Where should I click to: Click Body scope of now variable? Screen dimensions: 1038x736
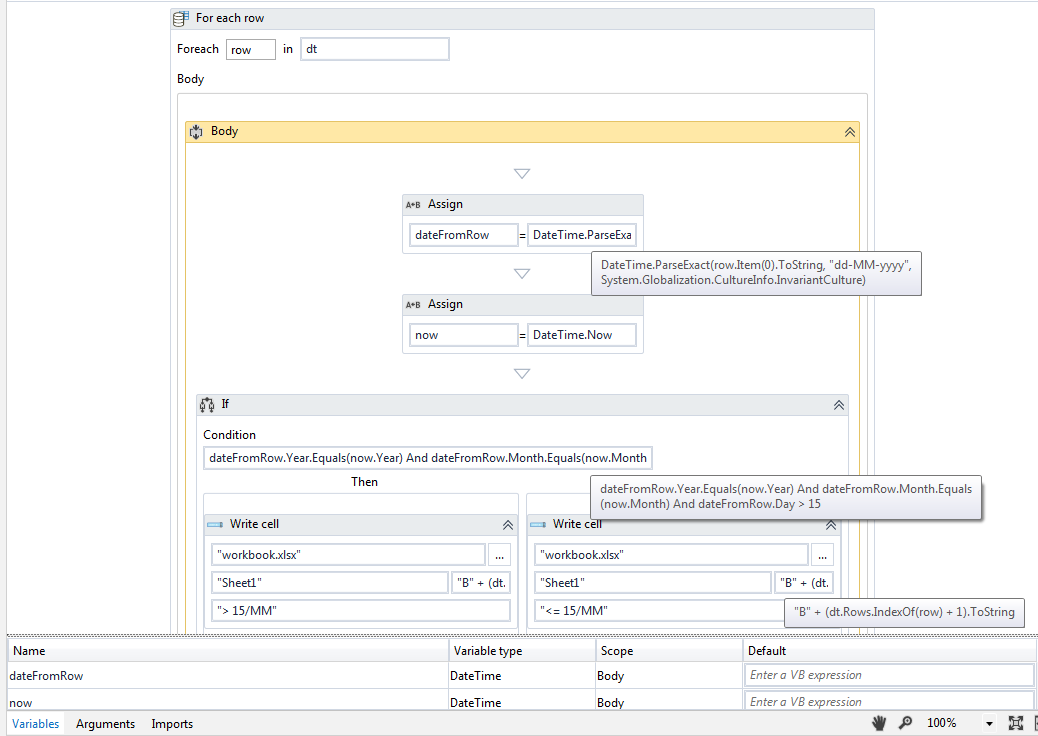pos(669,701)
